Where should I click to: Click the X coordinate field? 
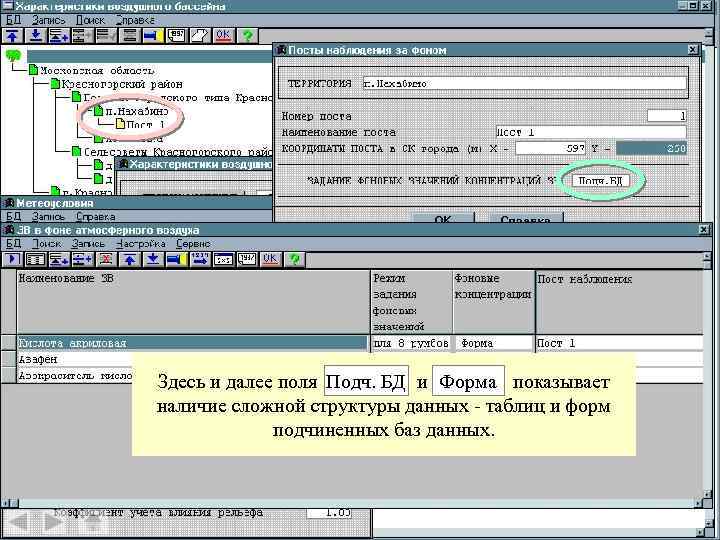tap(550, 148)
